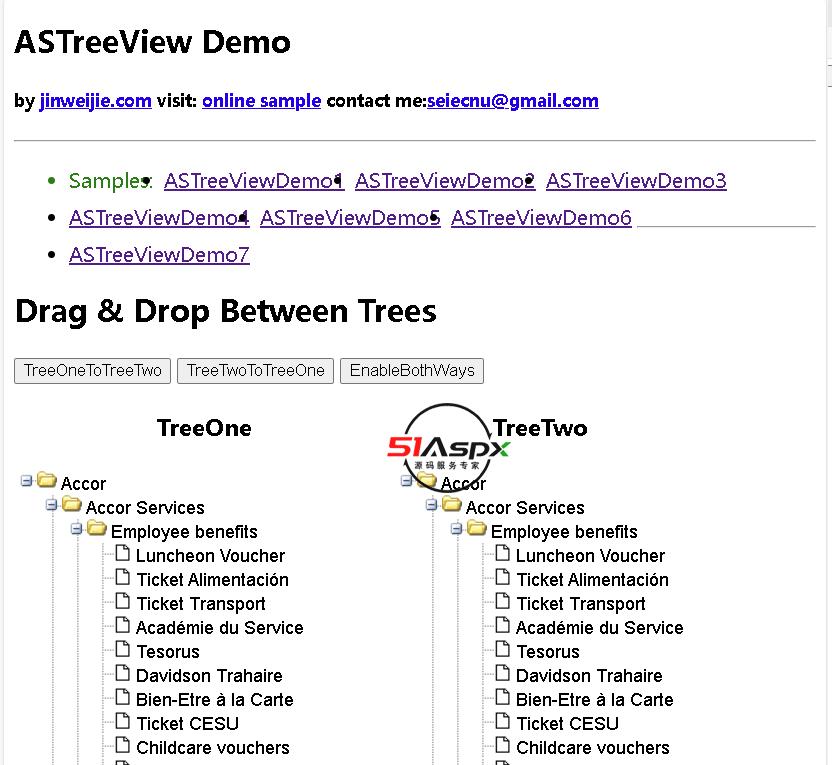The height and width of the screenshot is (765, 832).
Task: Click the EnableBothWays button
Action: pos(412,370)
